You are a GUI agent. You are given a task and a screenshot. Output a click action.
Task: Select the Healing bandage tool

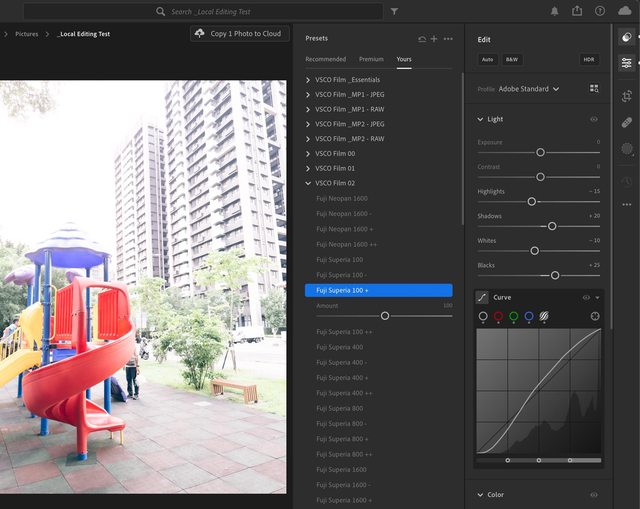click(626, 122)
